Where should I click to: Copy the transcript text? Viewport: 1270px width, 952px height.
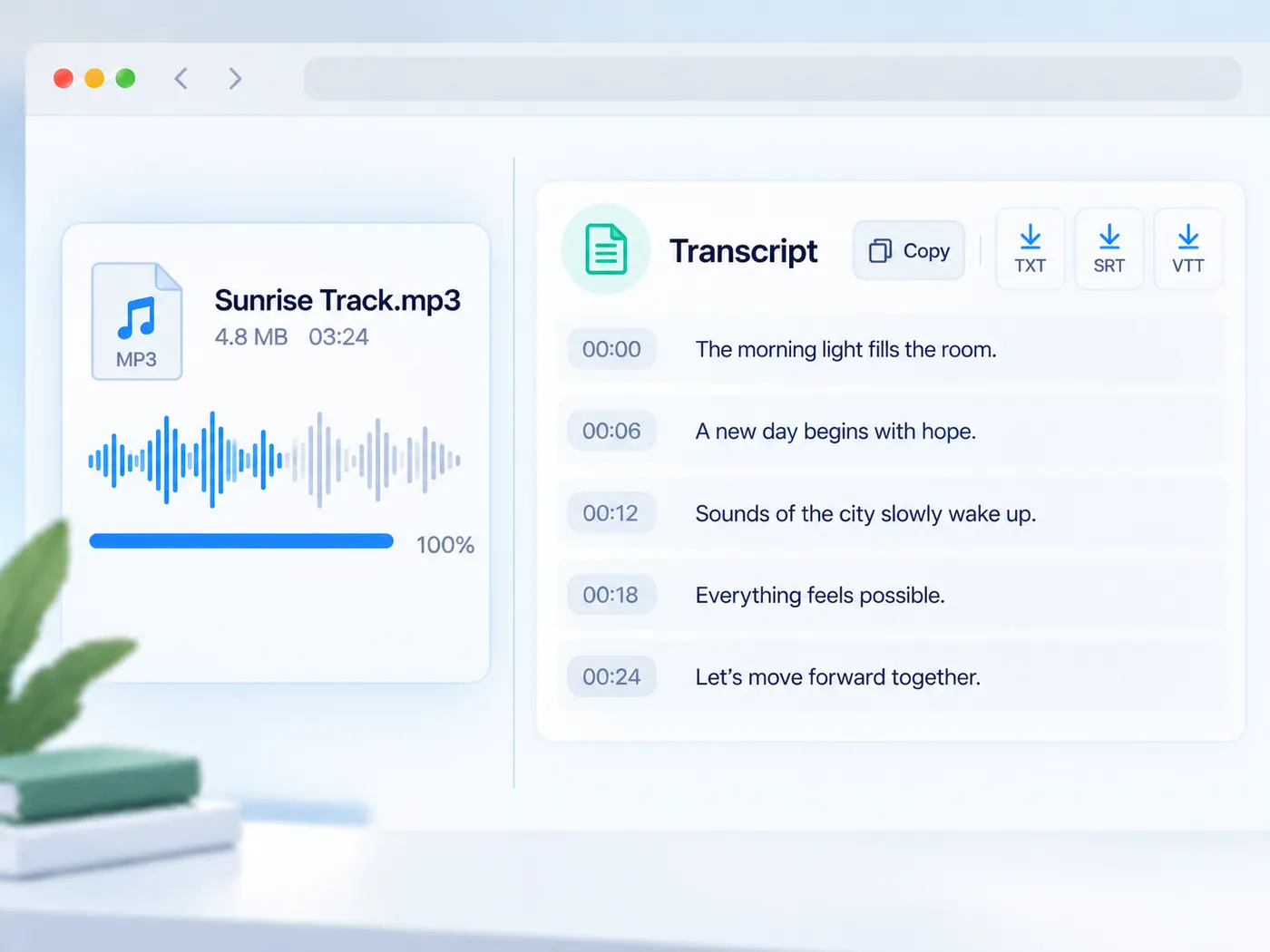tap(909, 250)
